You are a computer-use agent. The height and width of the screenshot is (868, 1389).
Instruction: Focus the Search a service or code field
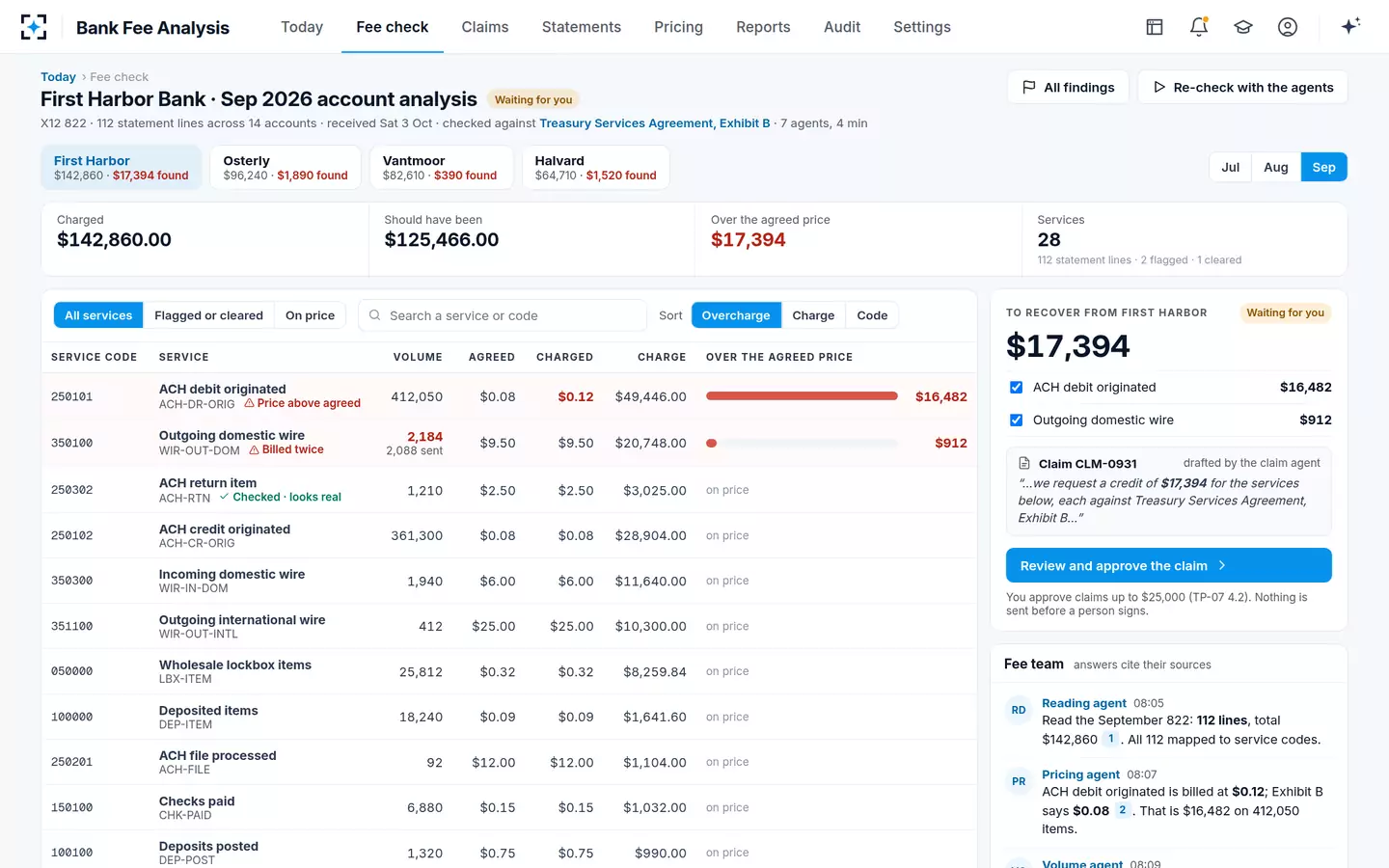tap(503, 315)
